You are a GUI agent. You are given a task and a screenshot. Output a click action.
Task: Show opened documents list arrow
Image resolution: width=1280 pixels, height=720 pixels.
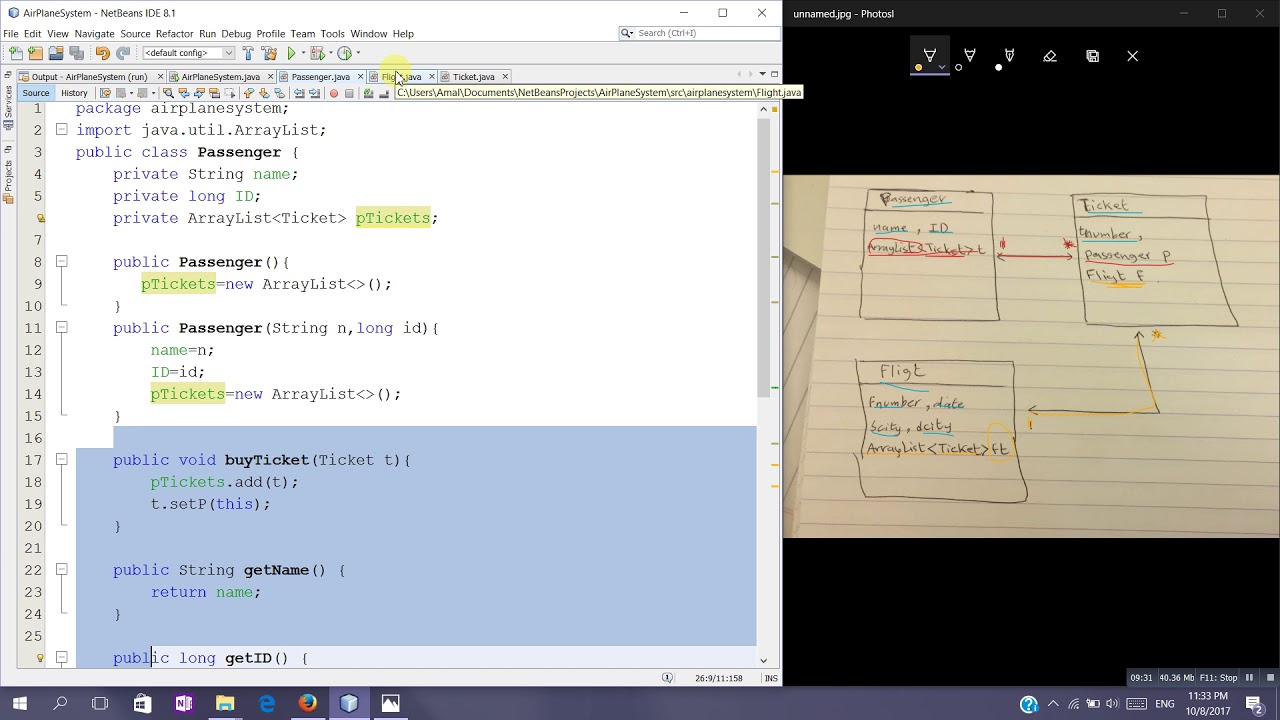762,74
